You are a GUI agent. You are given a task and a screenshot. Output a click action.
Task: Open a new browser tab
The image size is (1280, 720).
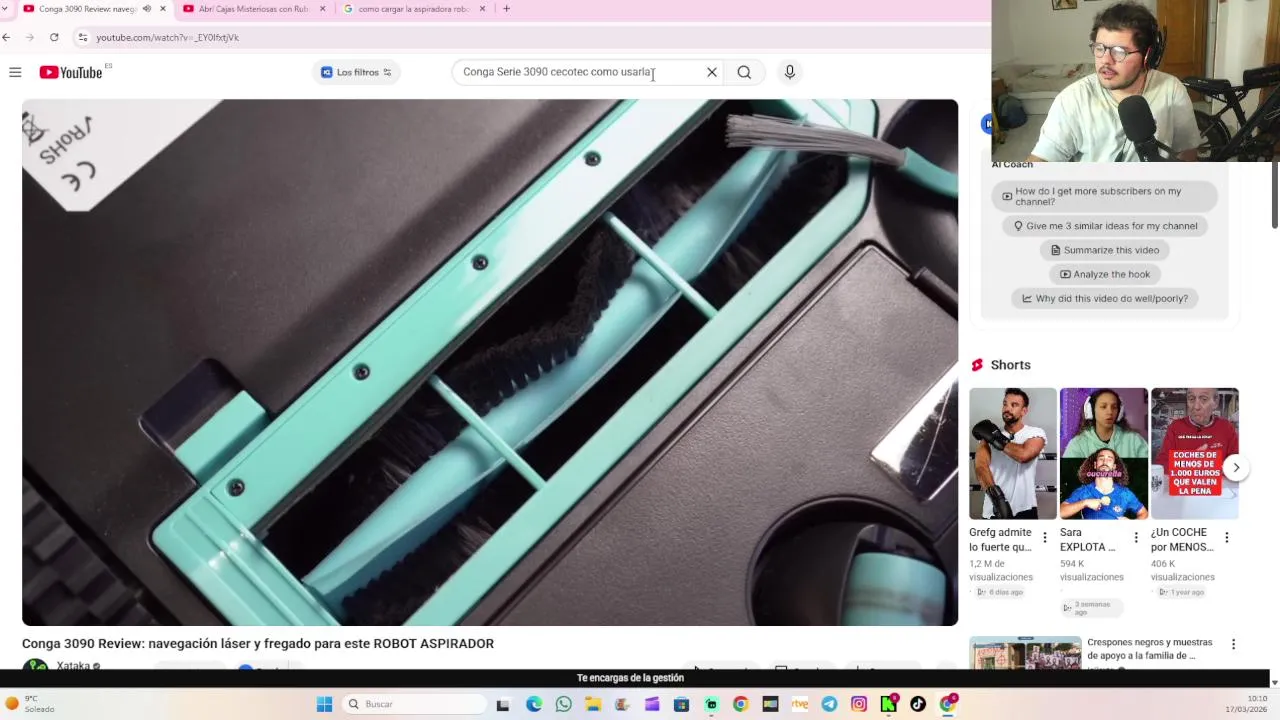[x=506, y=9]
